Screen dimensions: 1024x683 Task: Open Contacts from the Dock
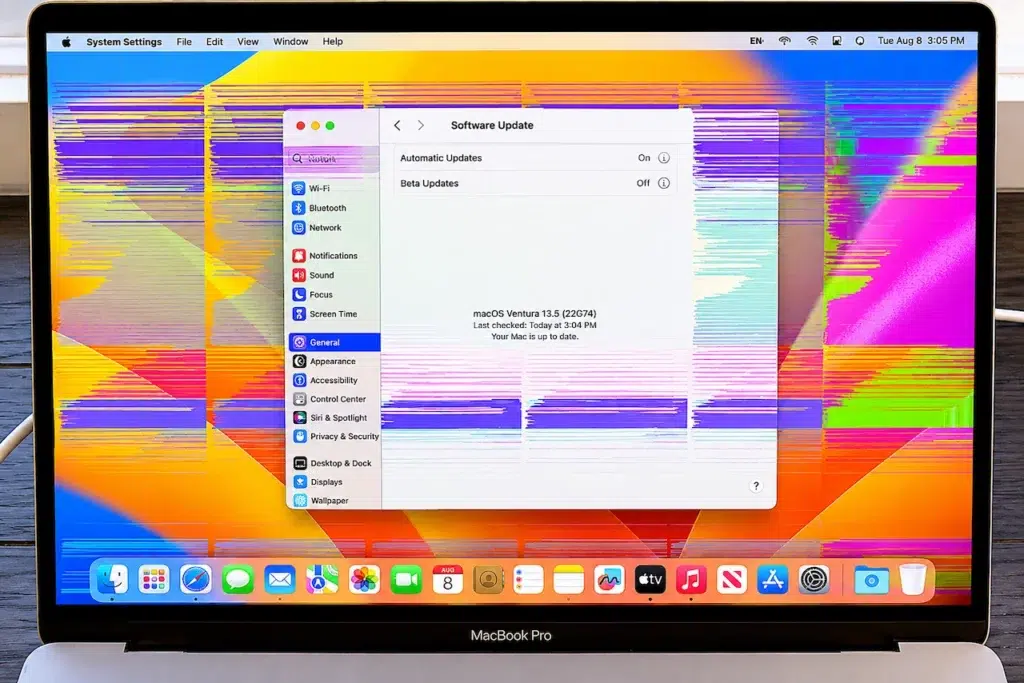[x=488, y=579]
